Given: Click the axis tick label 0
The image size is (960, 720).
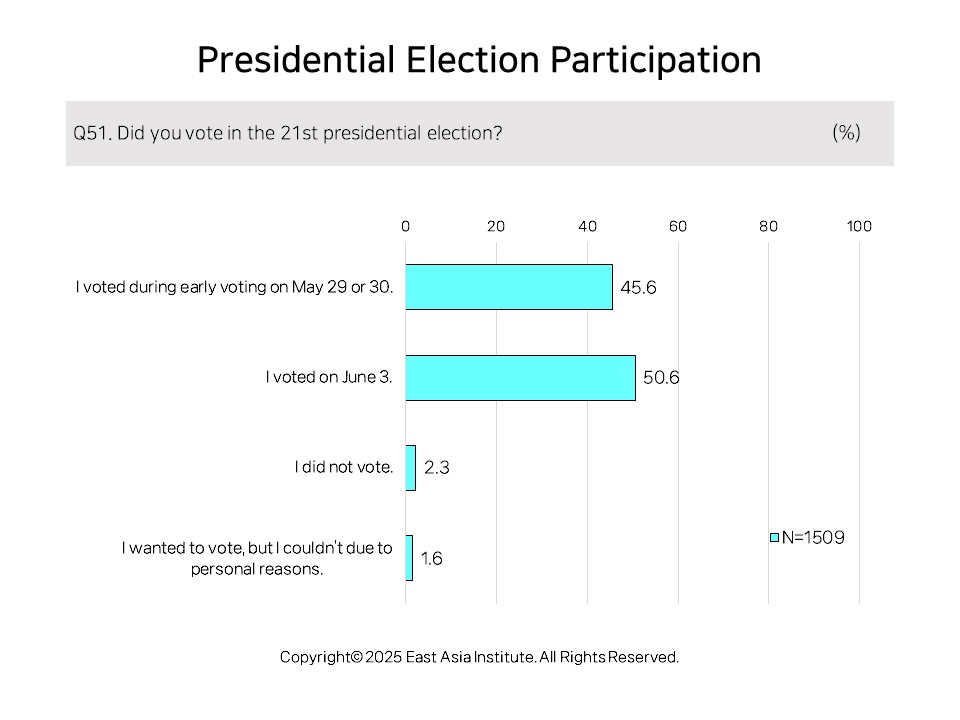Looking at the screenshot, I should click(x=405, y=227).
